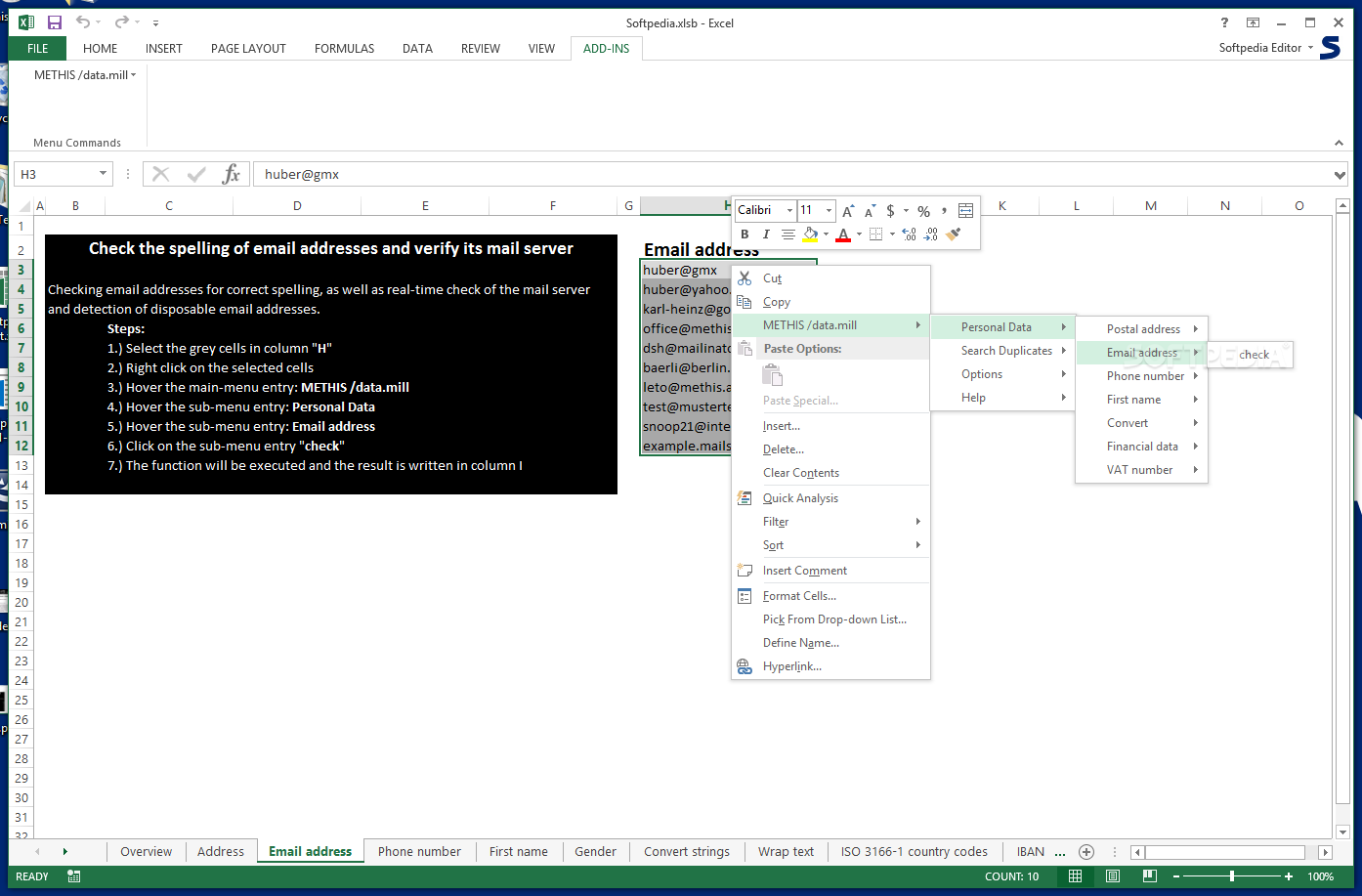Screen dimensions: 1362x896
Task: Open Excel Help question mark icon
Action: click(x=1224, y=22)
